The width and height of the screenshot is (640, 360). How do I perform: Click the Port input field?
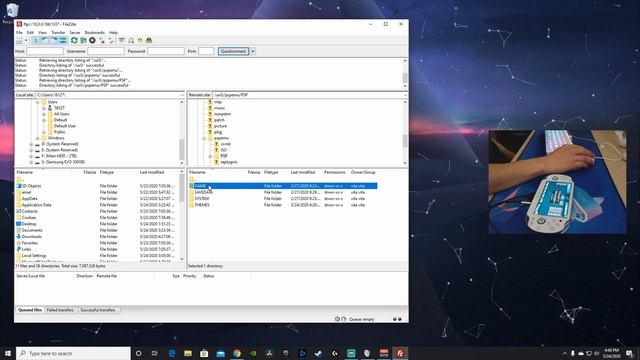[x=206, y=51]
